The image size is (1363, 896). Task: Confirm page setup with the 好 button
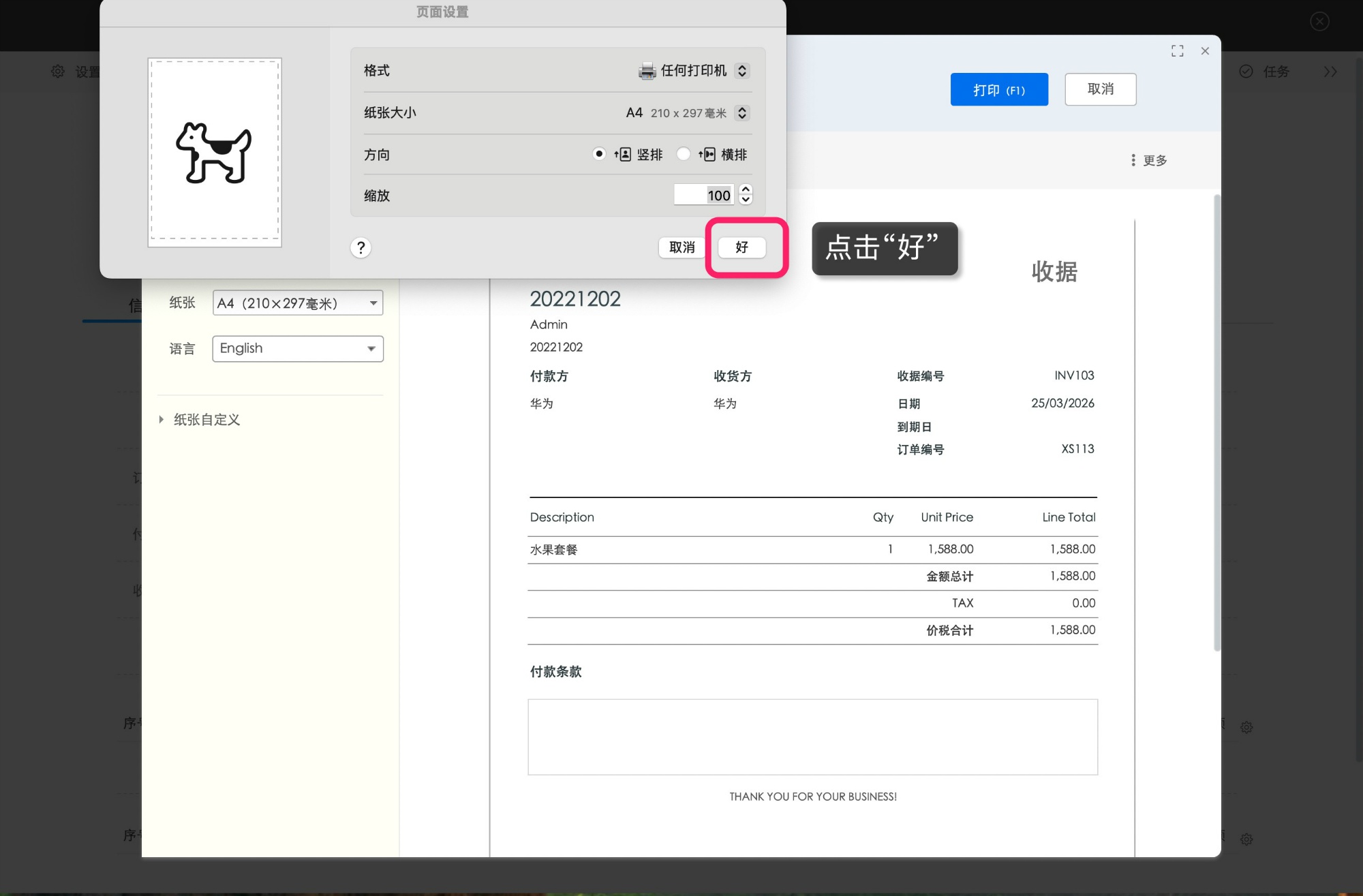coord(741,247)
